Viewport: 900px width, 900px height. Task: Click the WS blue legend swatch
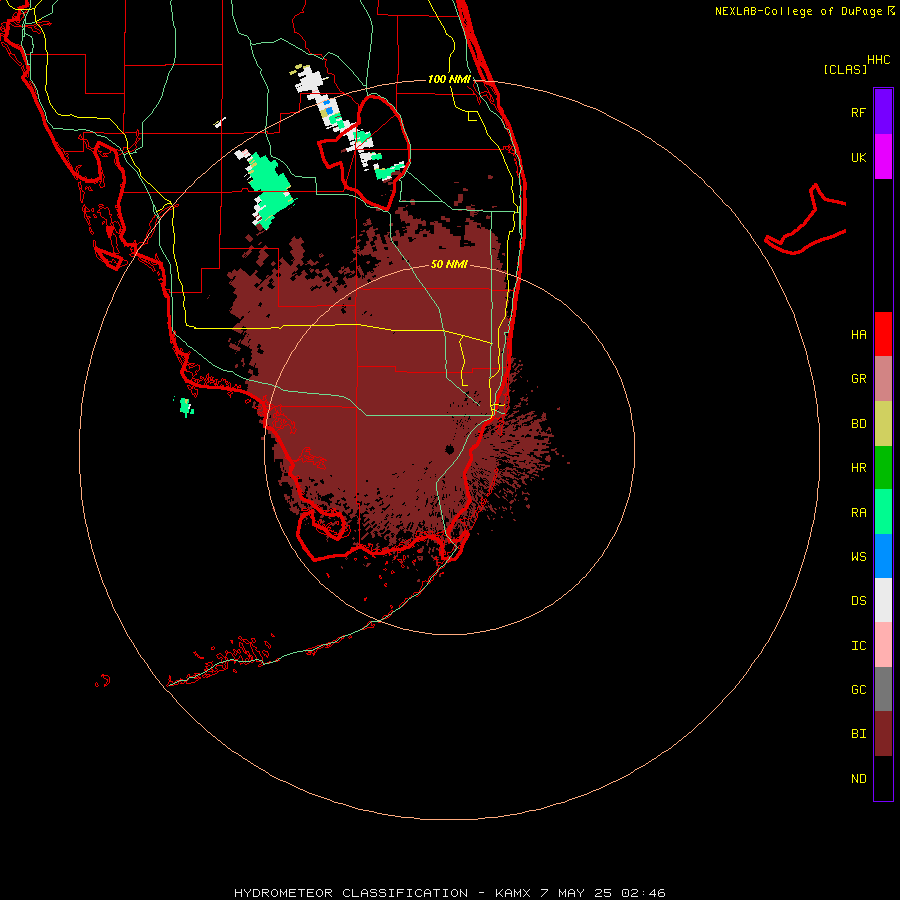883,556
